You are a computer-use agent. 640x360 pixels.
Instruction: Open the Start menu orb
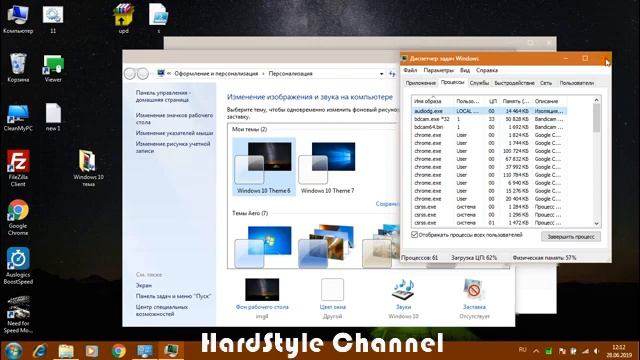coord(13,351)
